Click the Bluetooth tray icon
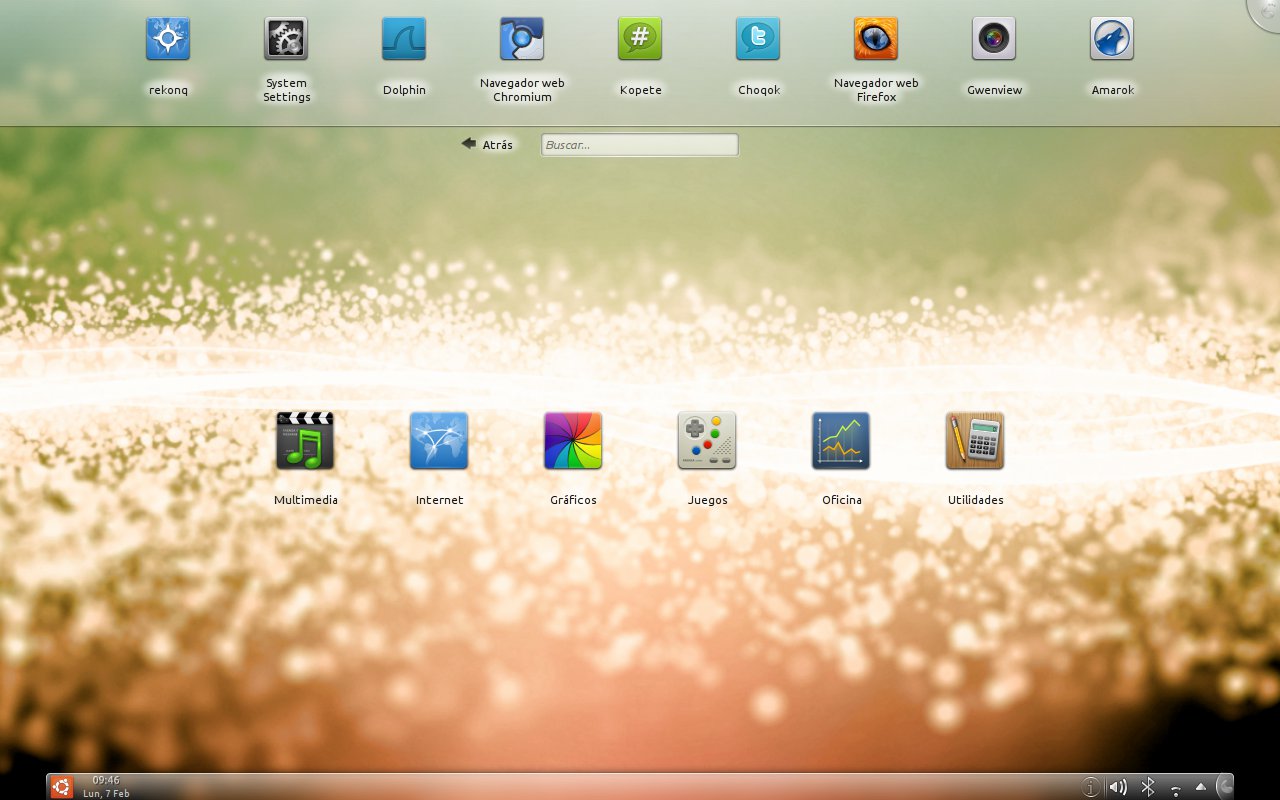The width and height of the screenshot is (1280, 800). tap(1148, 788)
